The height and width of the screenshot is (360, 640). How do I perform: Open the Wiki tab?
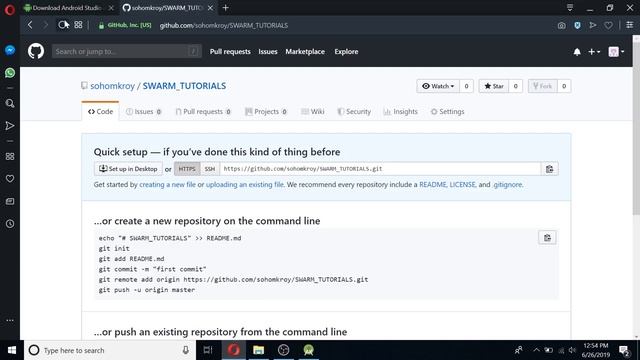pyautogui.click(x=313, y=111)
